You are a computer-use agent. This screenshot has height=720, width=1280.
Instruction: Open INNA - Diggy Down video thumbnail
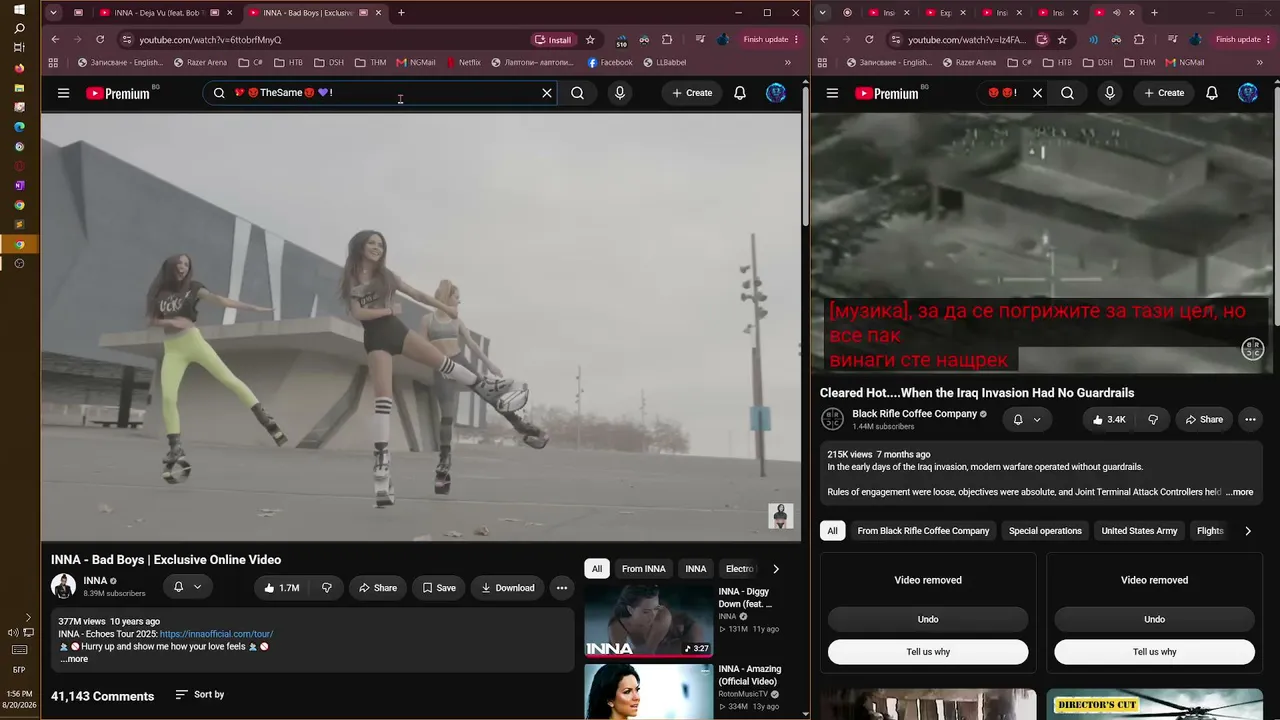click(x=649, y=620)
